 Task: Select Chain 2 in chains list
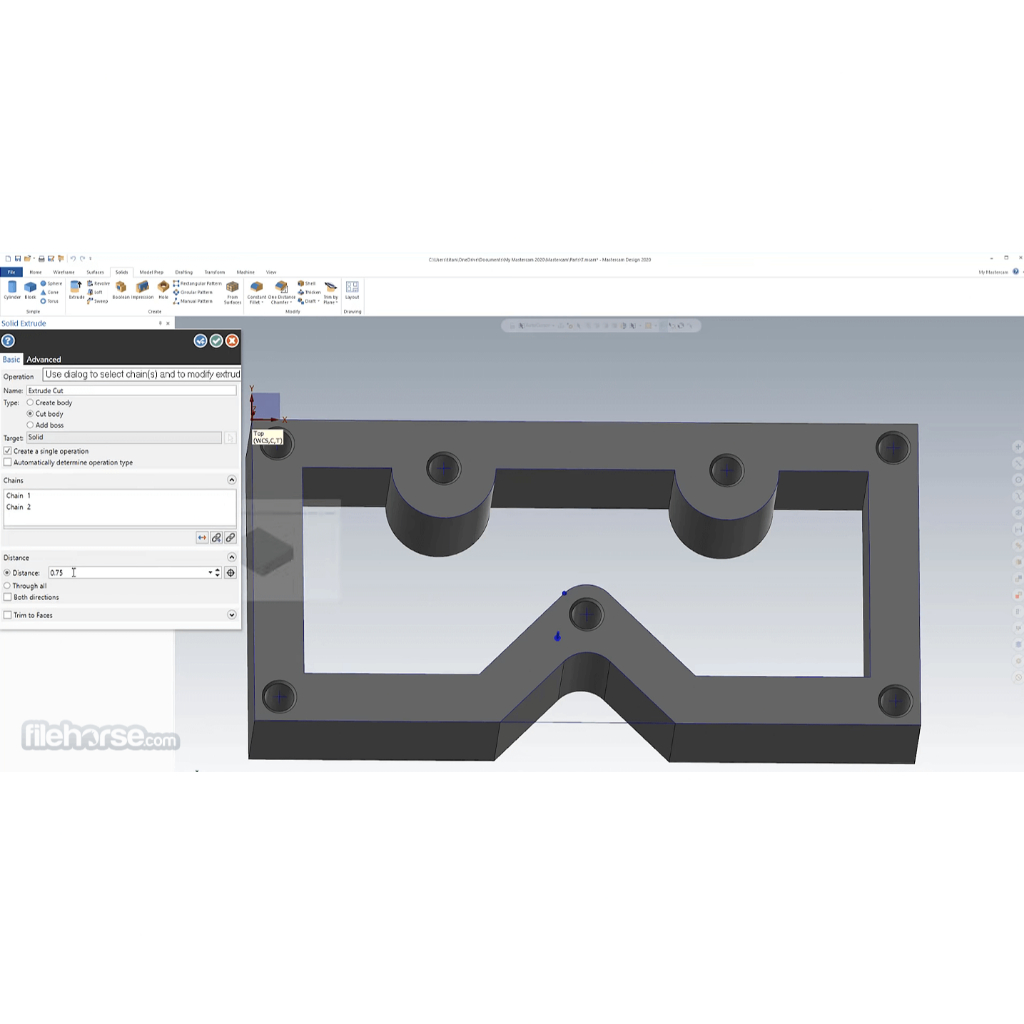[18, 507]
